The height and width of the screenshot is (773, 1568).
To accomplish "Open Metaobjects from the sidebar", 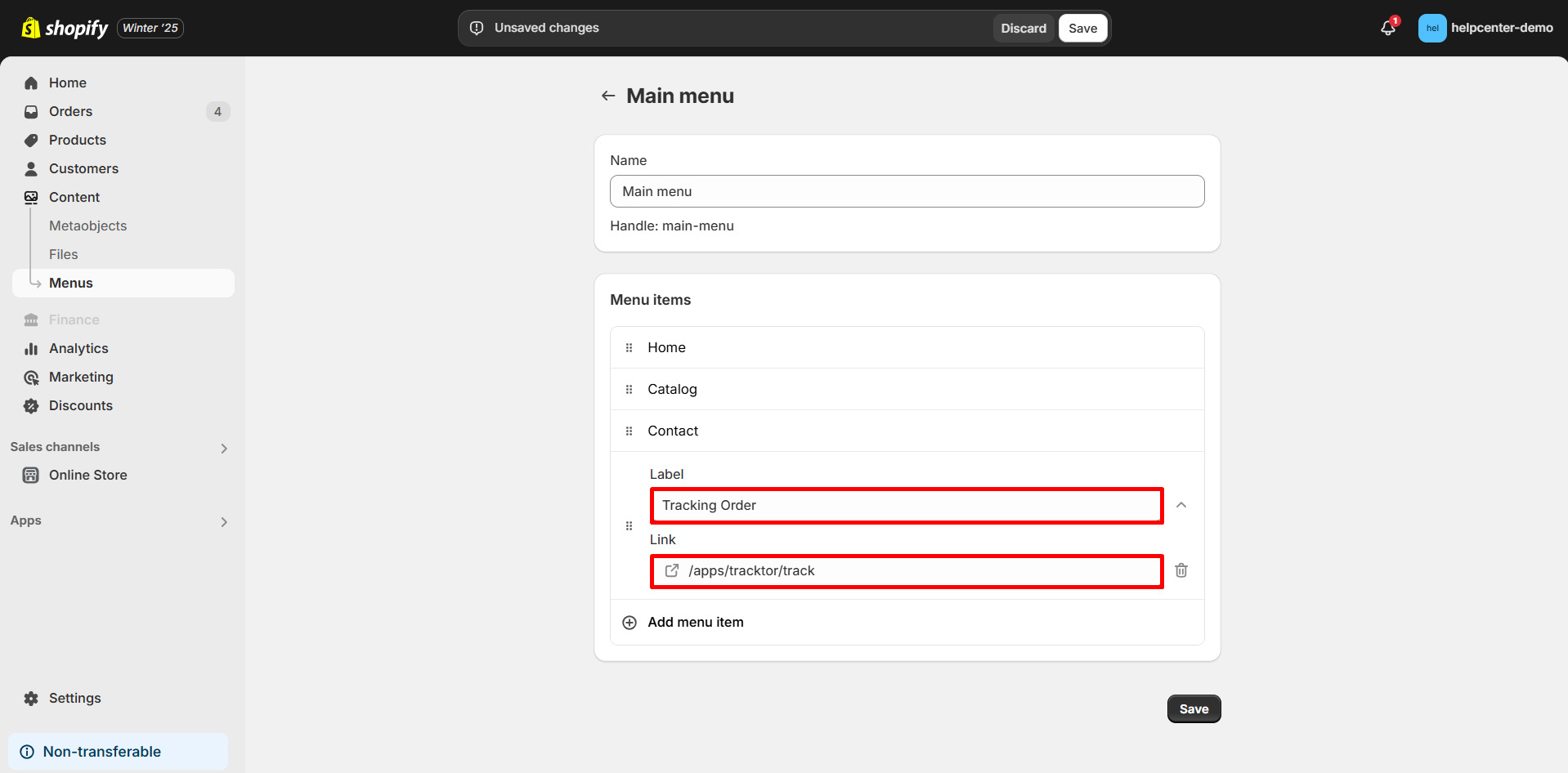I will click(x=87, y=226).
